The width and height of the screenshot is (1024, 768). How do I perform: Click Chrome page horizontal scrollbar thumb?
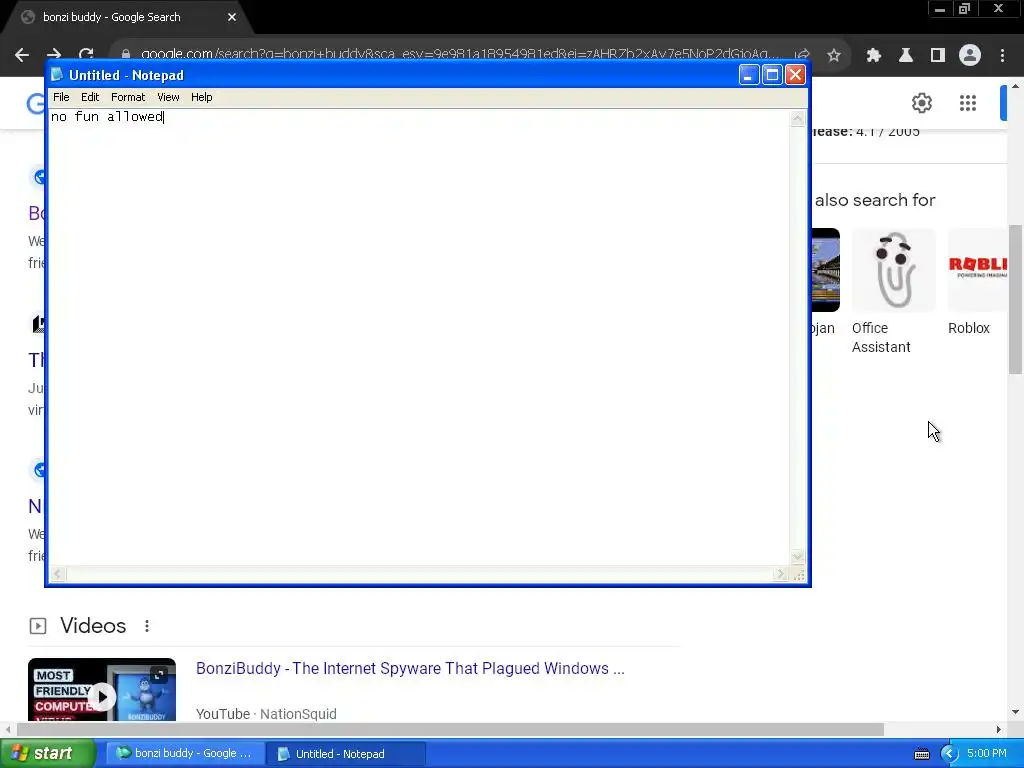point(451,729)
